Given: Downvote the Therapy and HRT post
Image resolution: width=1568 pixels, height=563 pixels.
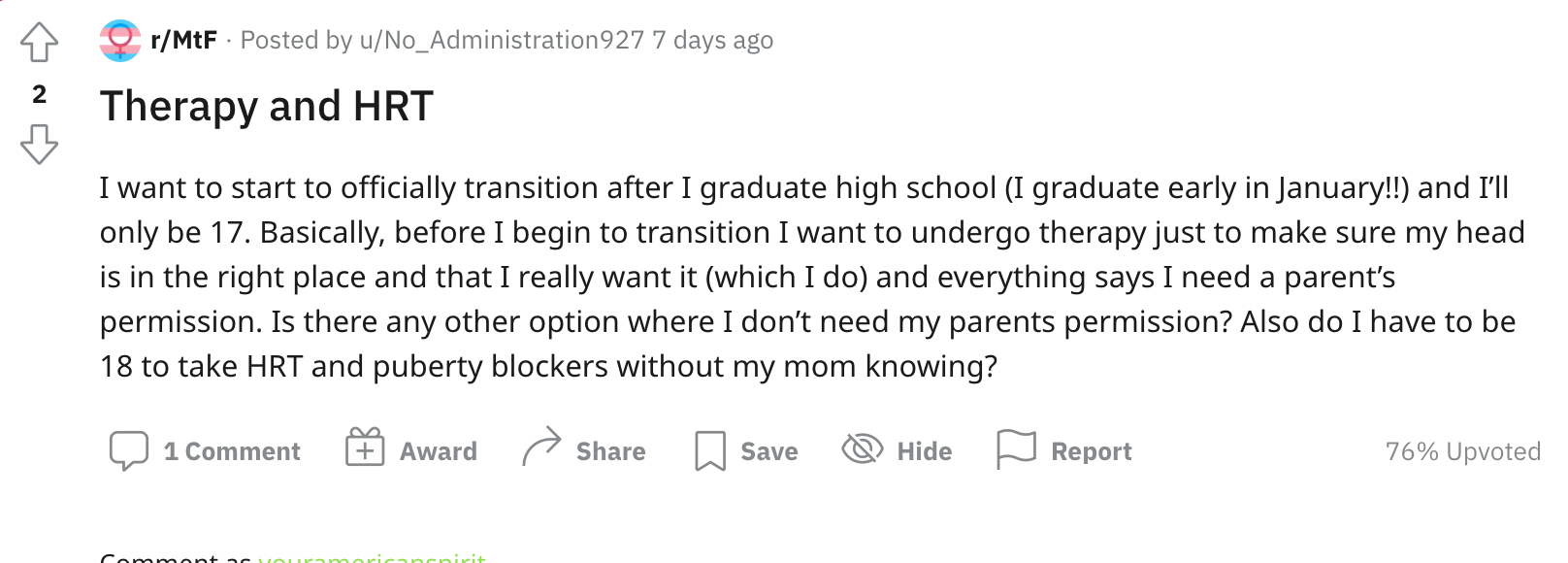Looking at the screenshot, I should click(40, 144).
